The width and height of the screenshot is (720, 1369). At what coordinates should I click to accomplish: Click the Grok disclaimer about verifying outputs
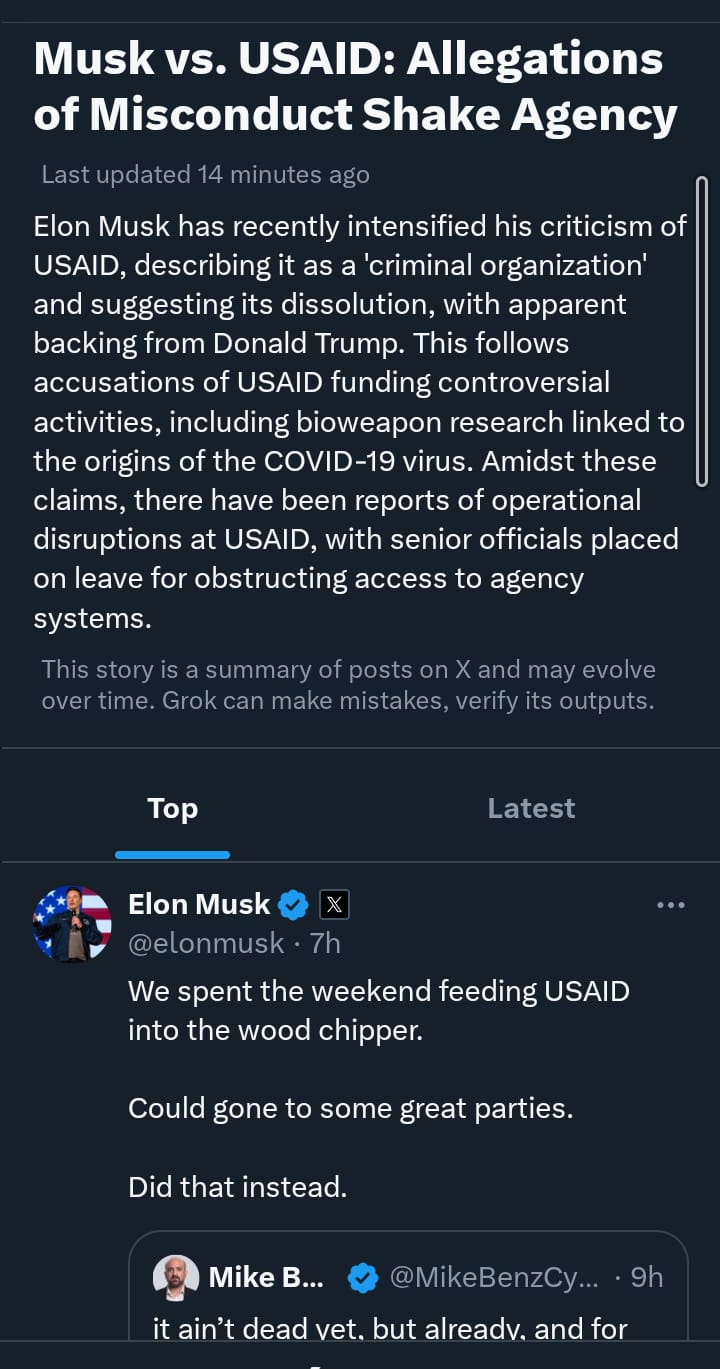pos(348,685)
